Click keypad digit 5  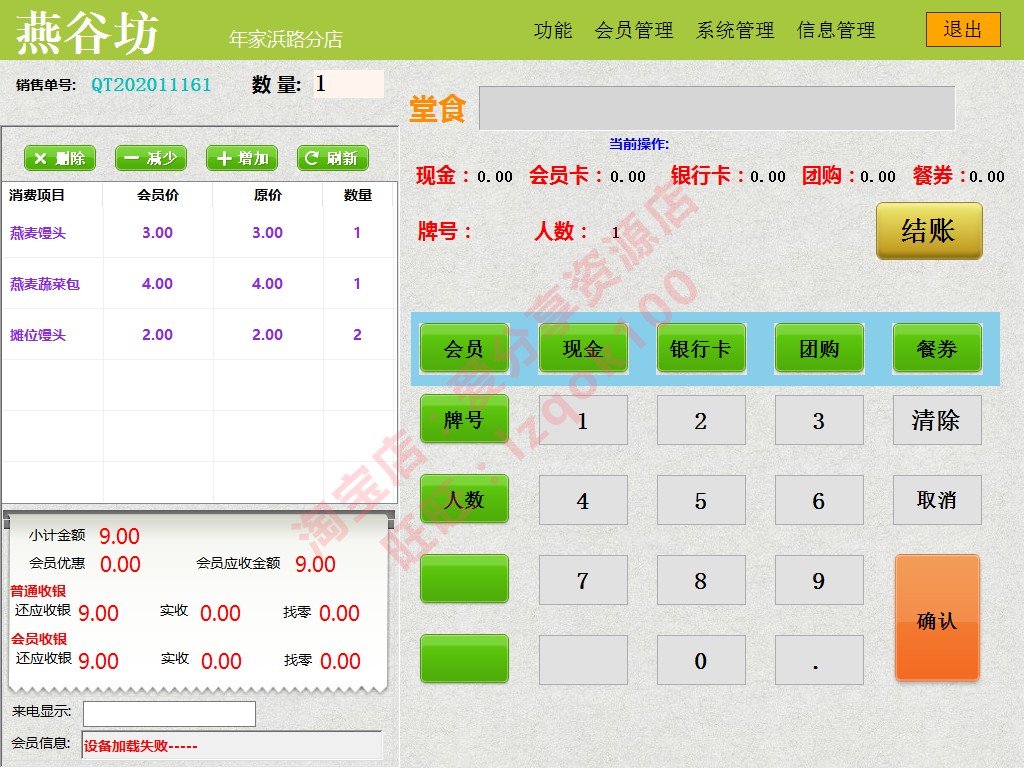coord(701,500)
